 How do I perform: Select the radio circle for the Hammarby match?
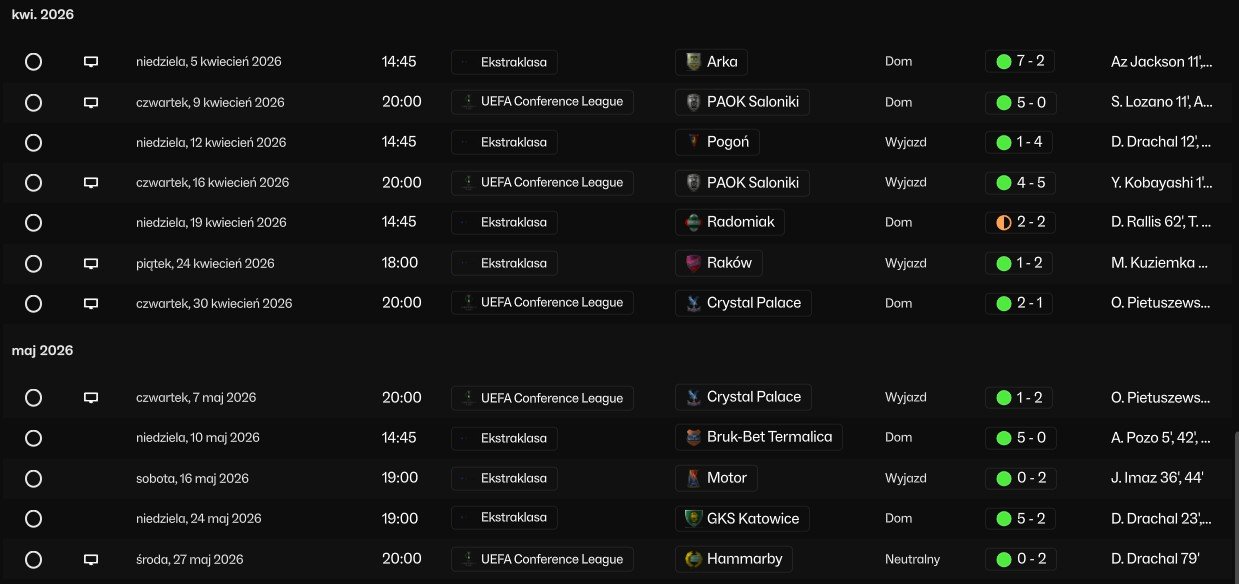point(33,559)
